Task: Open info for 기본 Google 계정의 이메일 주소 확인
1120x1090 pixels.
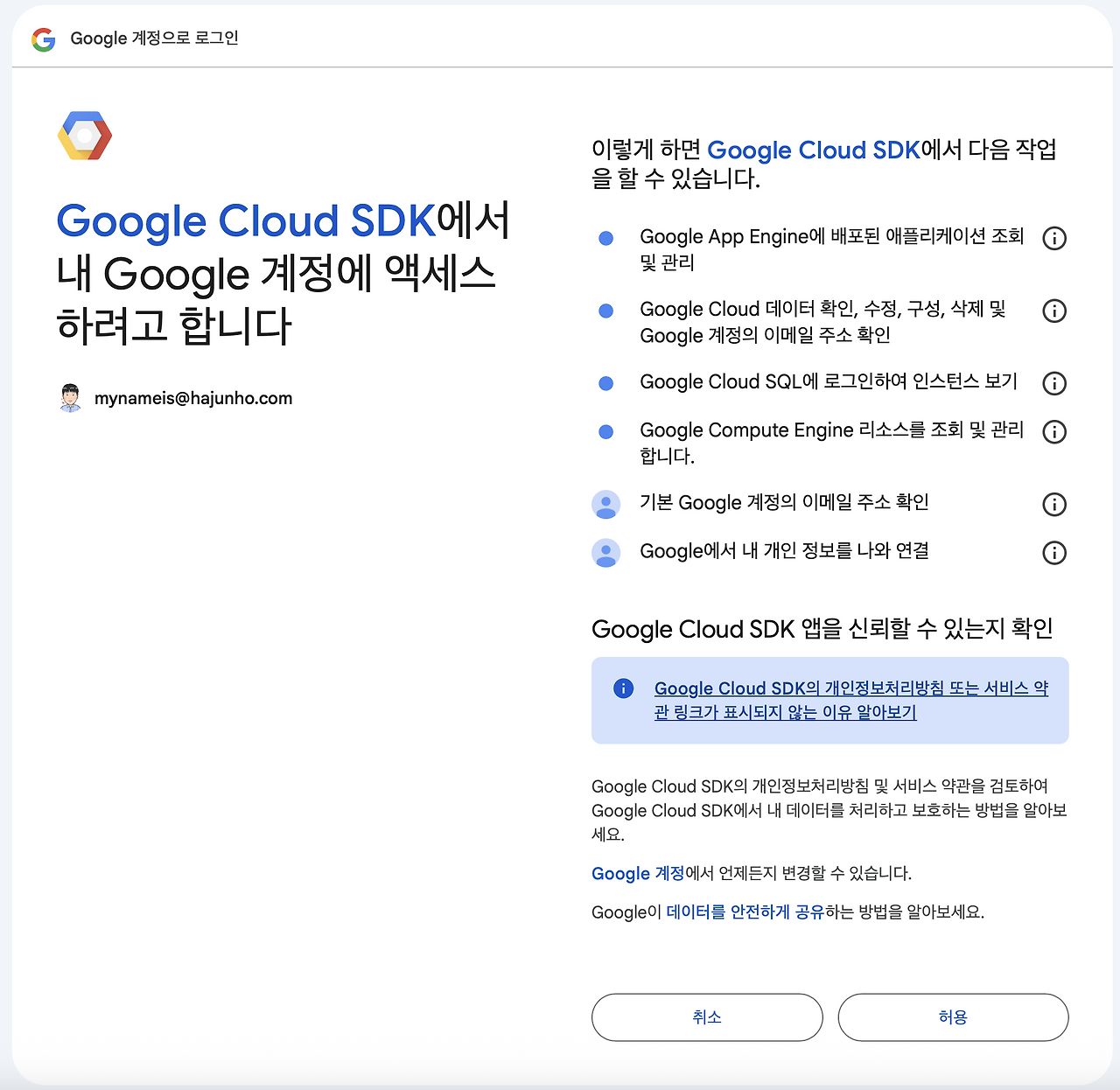Action: (x=1054, y=504)
